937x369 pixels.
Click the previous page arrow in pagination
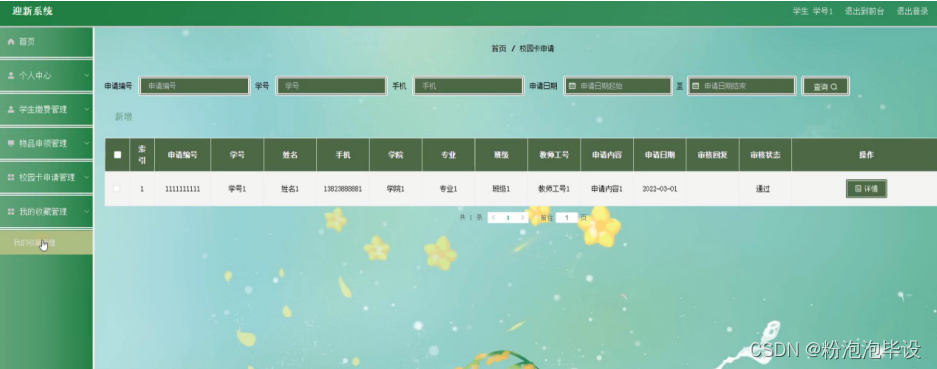pyautogui.click(x=494, y=218)
